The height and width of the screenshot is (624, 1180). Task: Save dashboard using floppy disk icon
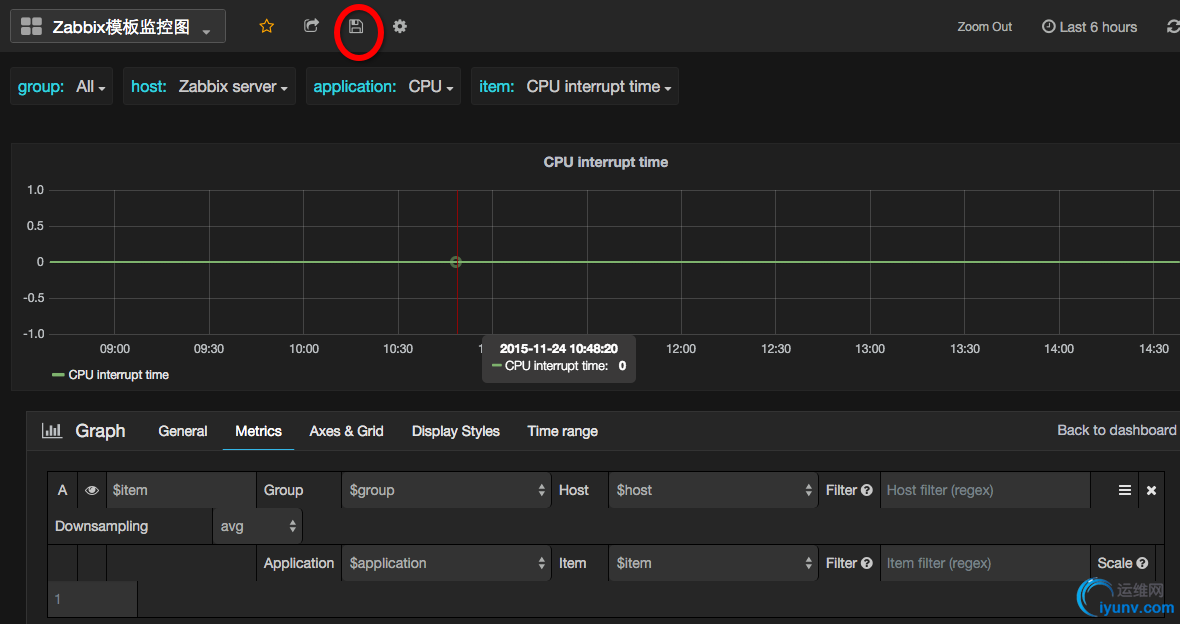[356, 27]
